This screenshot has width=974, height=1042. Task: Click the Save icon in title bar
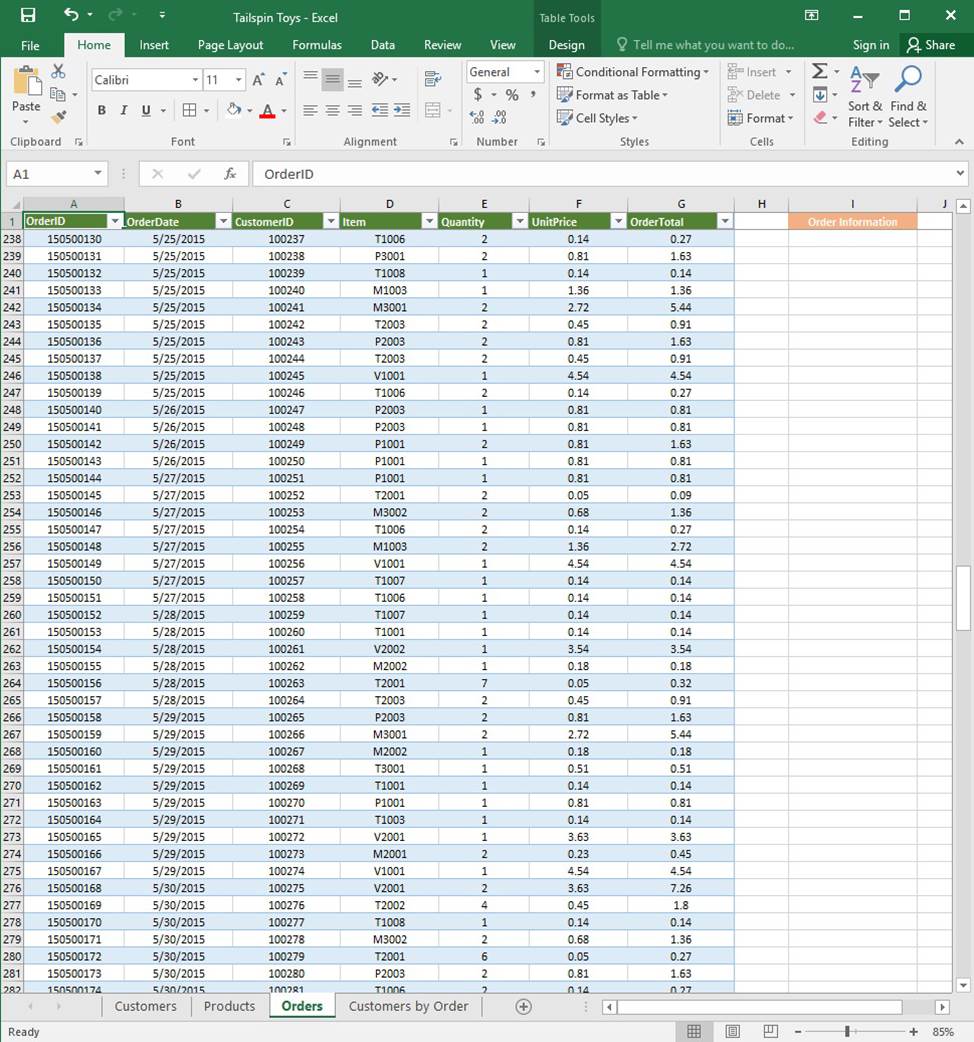27,15
